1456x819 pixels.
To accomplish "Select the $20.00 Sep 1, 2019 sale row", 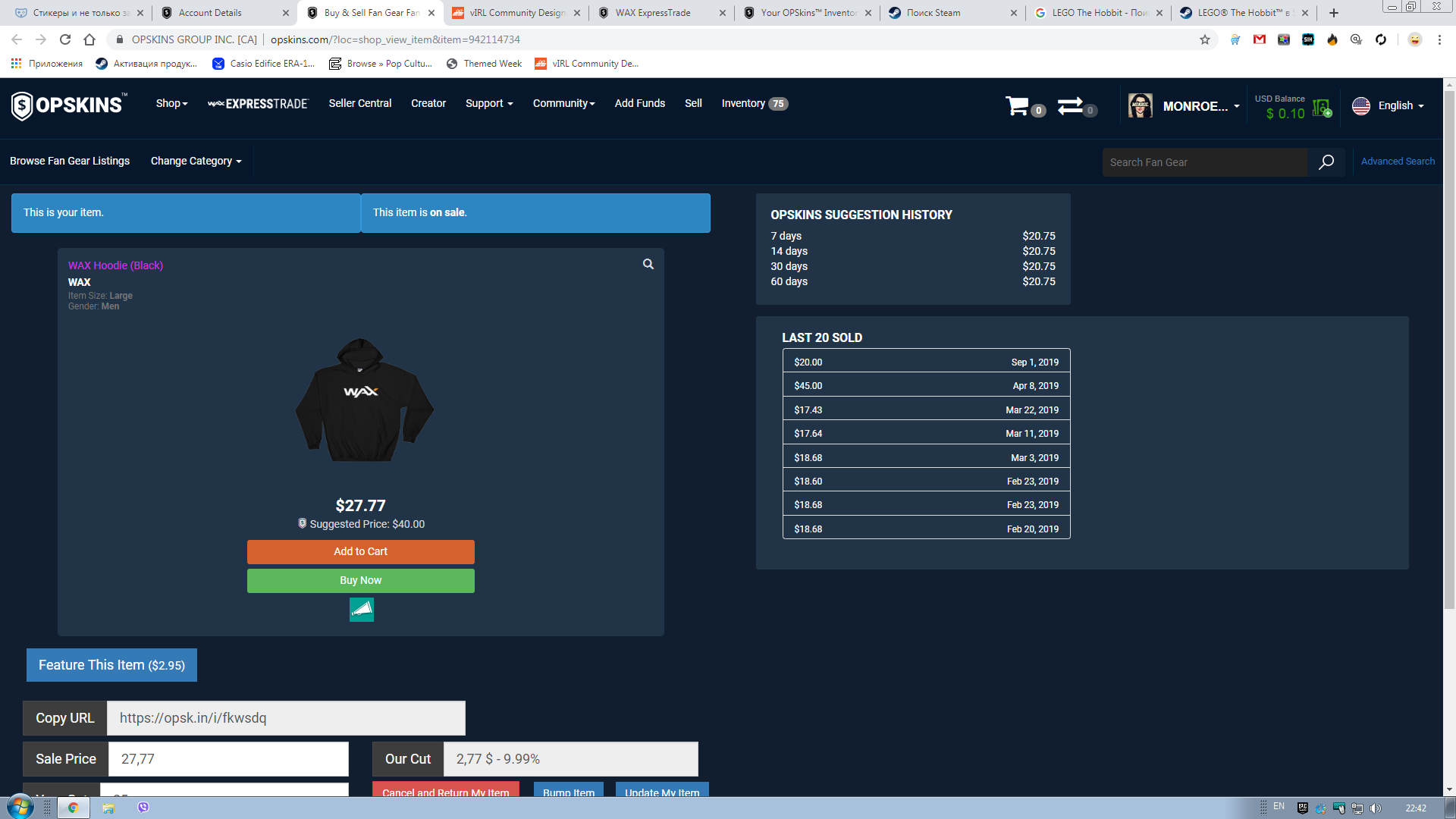I will 926,362.
